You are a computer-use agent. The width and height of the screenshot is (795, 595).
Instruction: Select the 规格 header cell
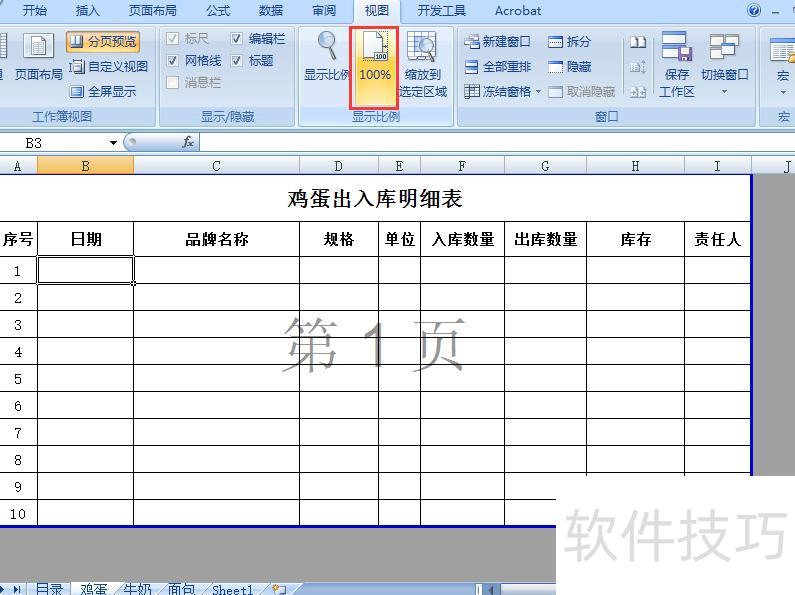[x=339, y=239]
